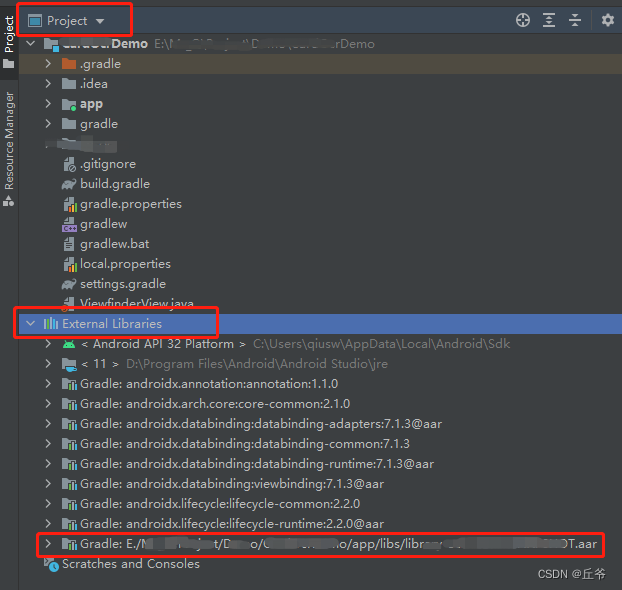Select the gradlew file name
This screenshot has height=590, width=622.
click(x=104, y=224)
